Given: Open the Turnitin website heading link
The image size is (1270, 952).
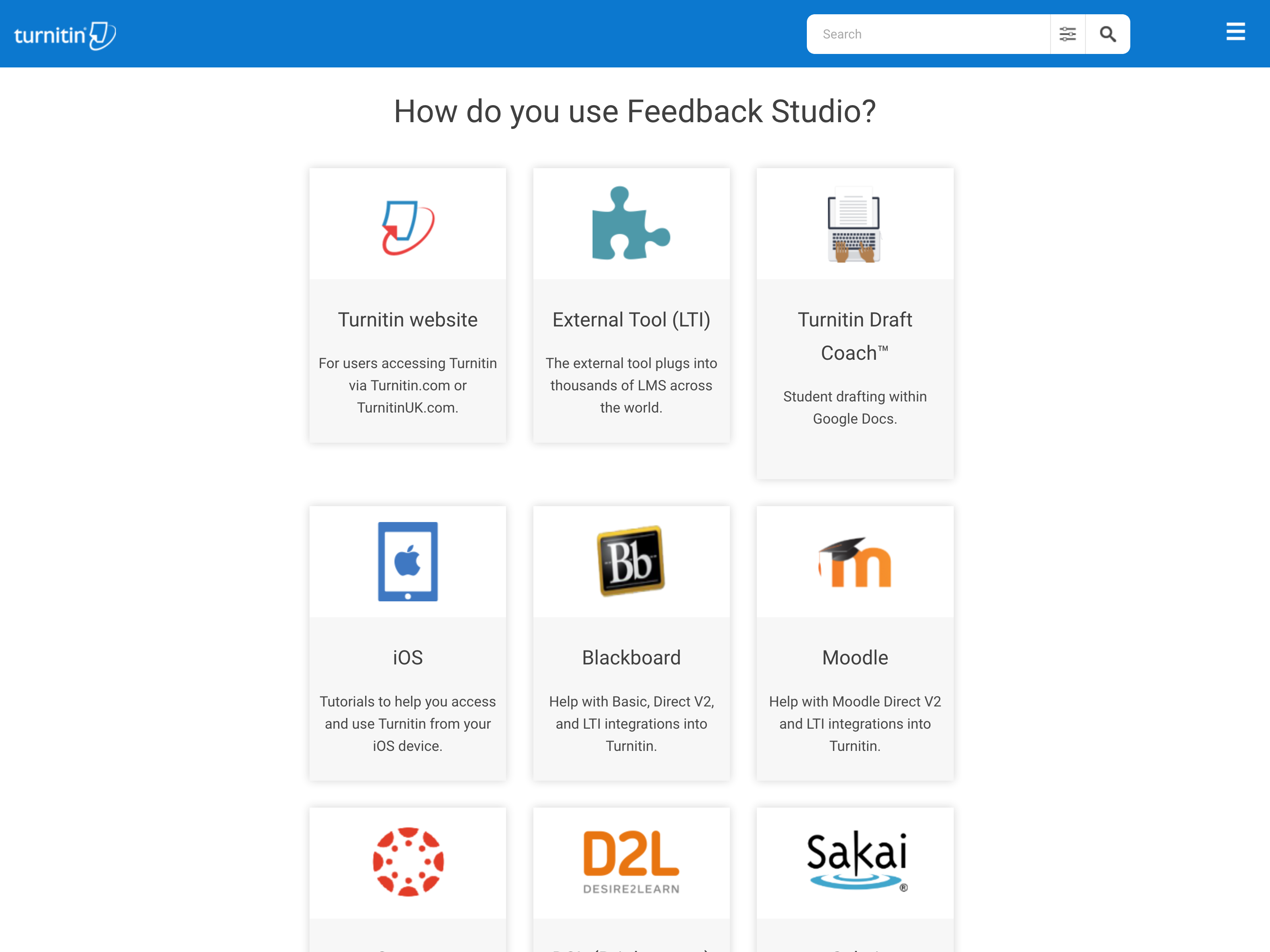Looking at the screenshot, I should 408,320.
